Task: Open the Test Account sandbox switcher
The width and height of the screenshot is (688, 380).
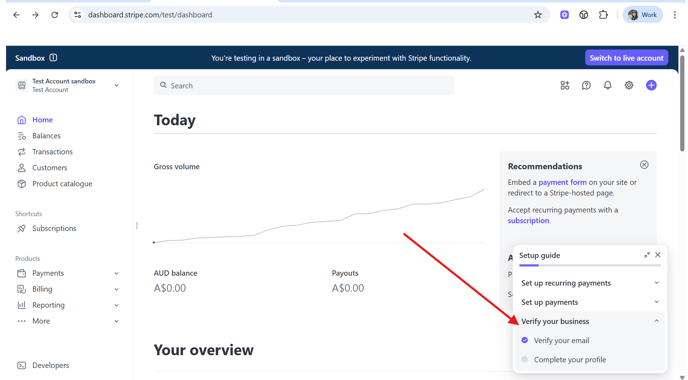Action: 67,85
